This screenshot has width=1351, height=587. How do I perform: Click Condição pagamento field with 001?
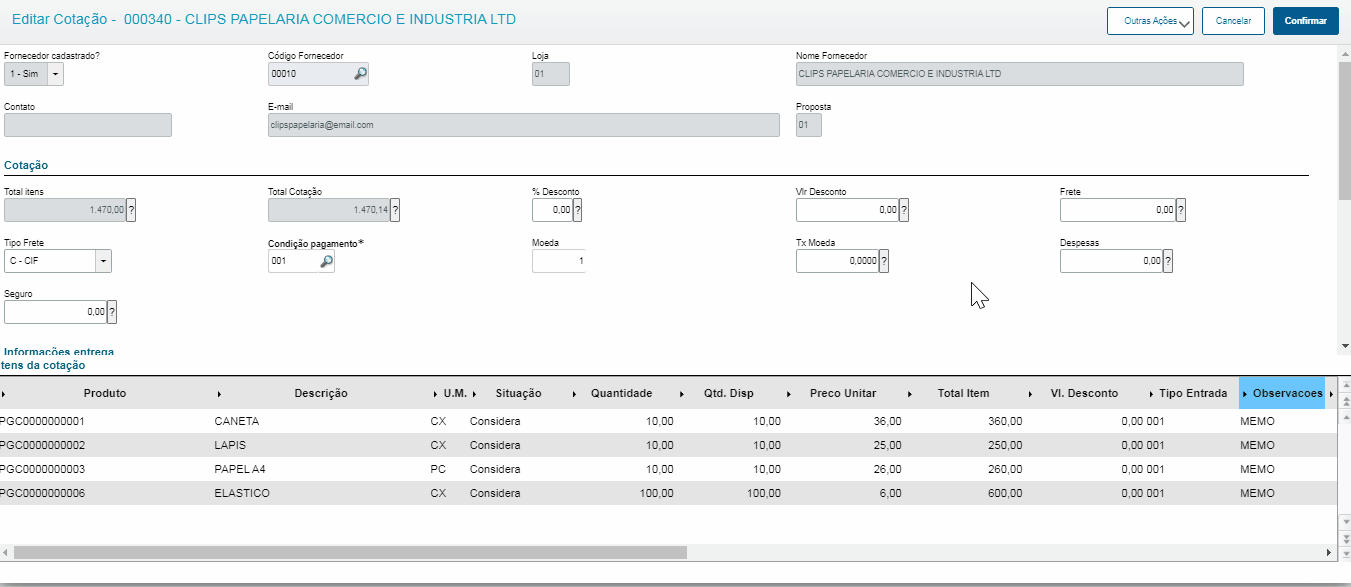(293, 261)
